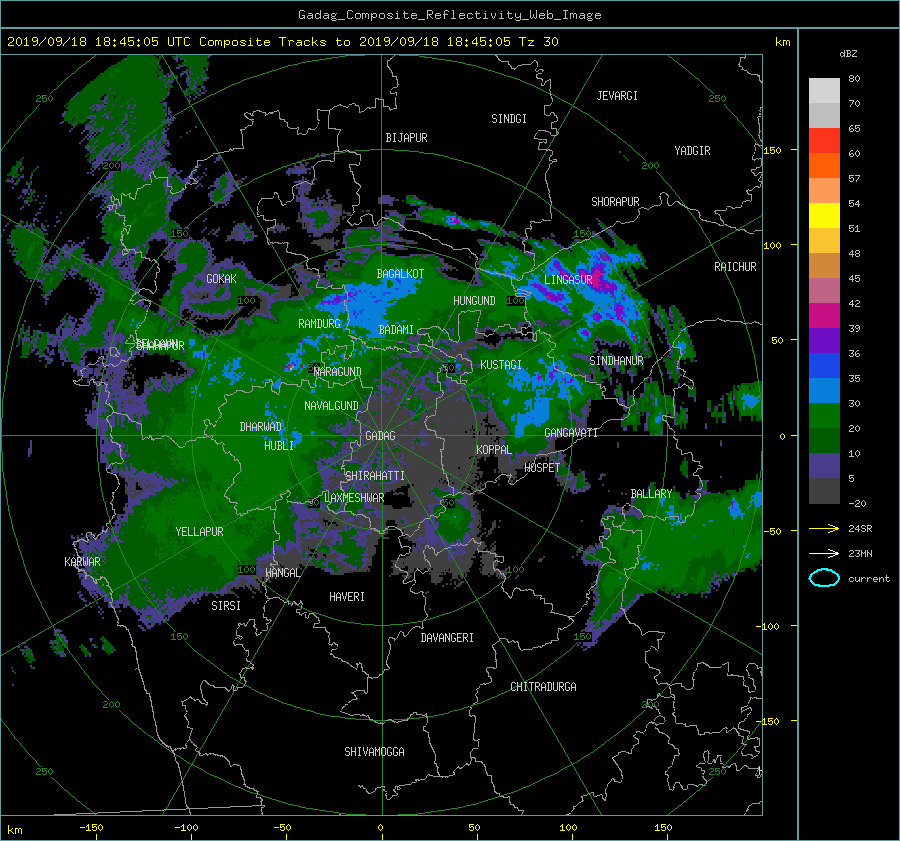
Task: Click the HUNGUND label
Action: [x=474, y=301]
